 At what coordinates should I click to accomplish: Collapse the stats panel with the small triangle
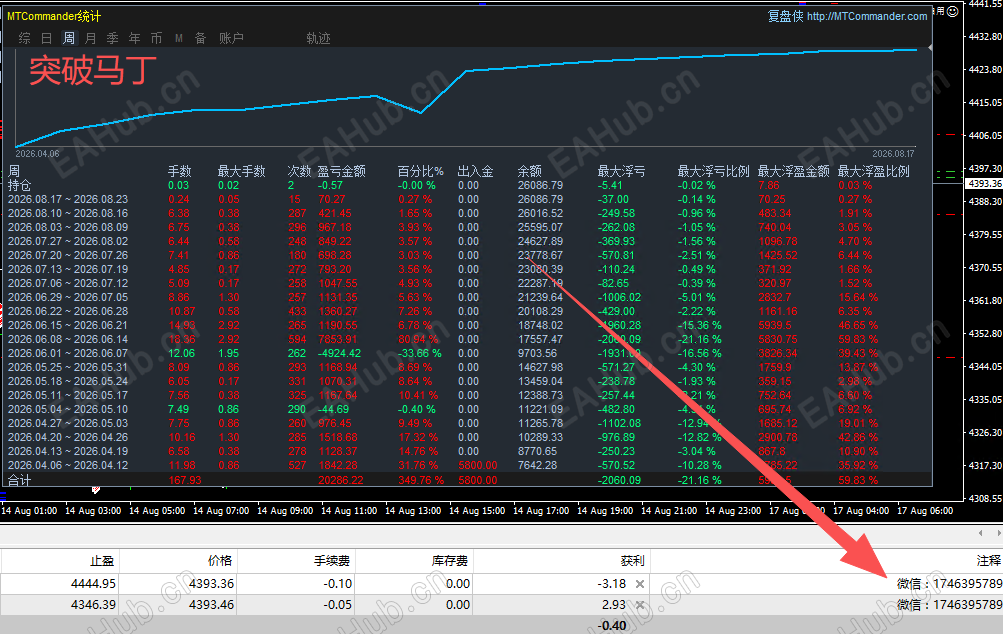(x=929, y=47)
